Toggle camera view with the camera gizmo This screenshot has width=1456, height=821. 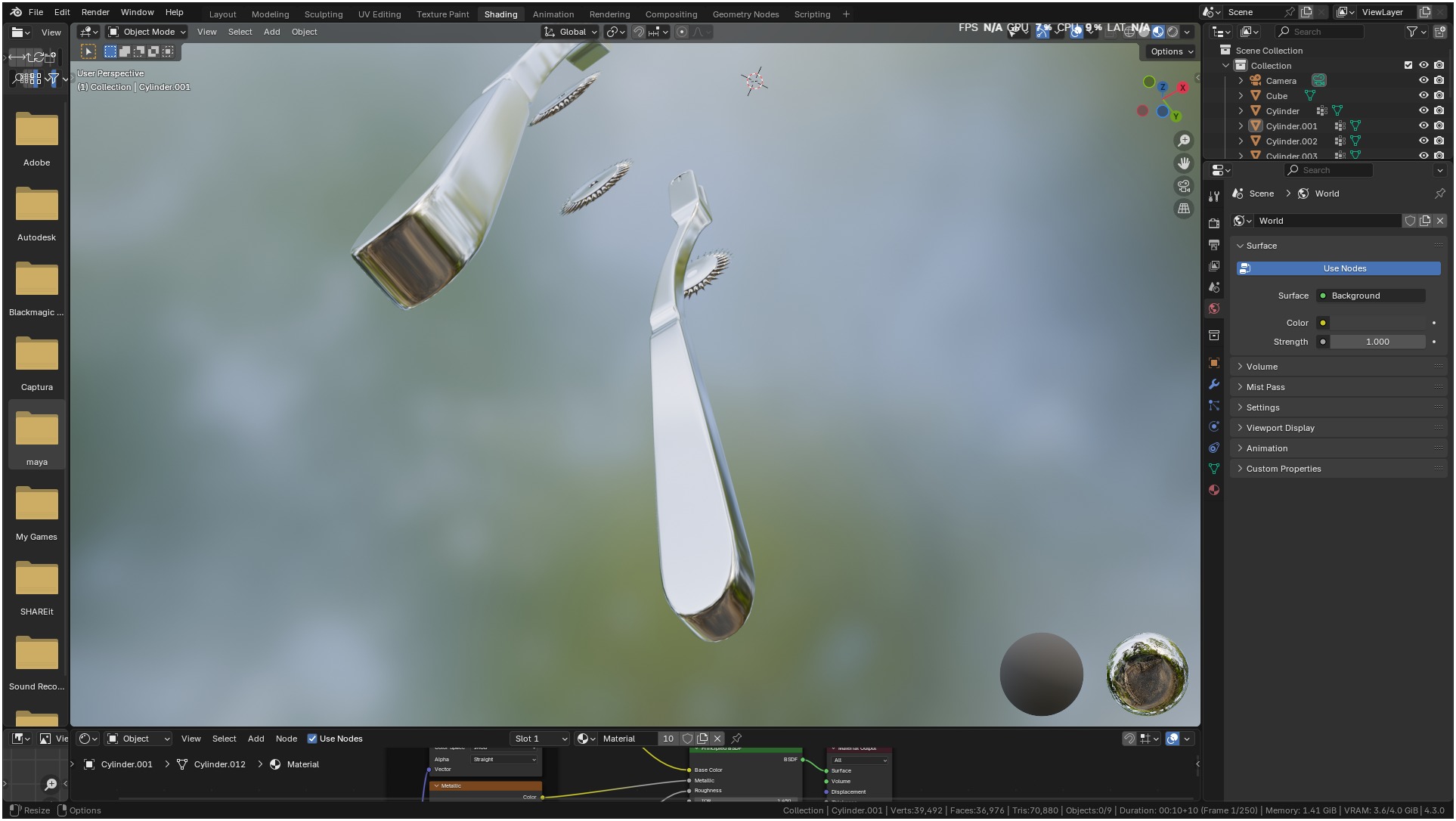[x=1184, y=186]
